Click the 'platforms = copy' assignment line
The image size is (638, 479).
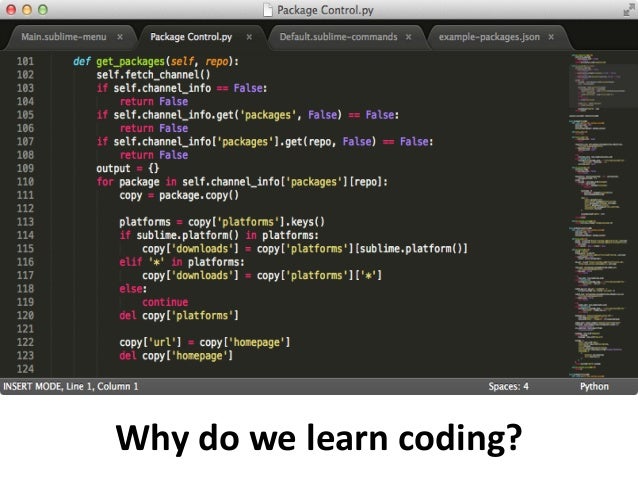tap(222, 222)
